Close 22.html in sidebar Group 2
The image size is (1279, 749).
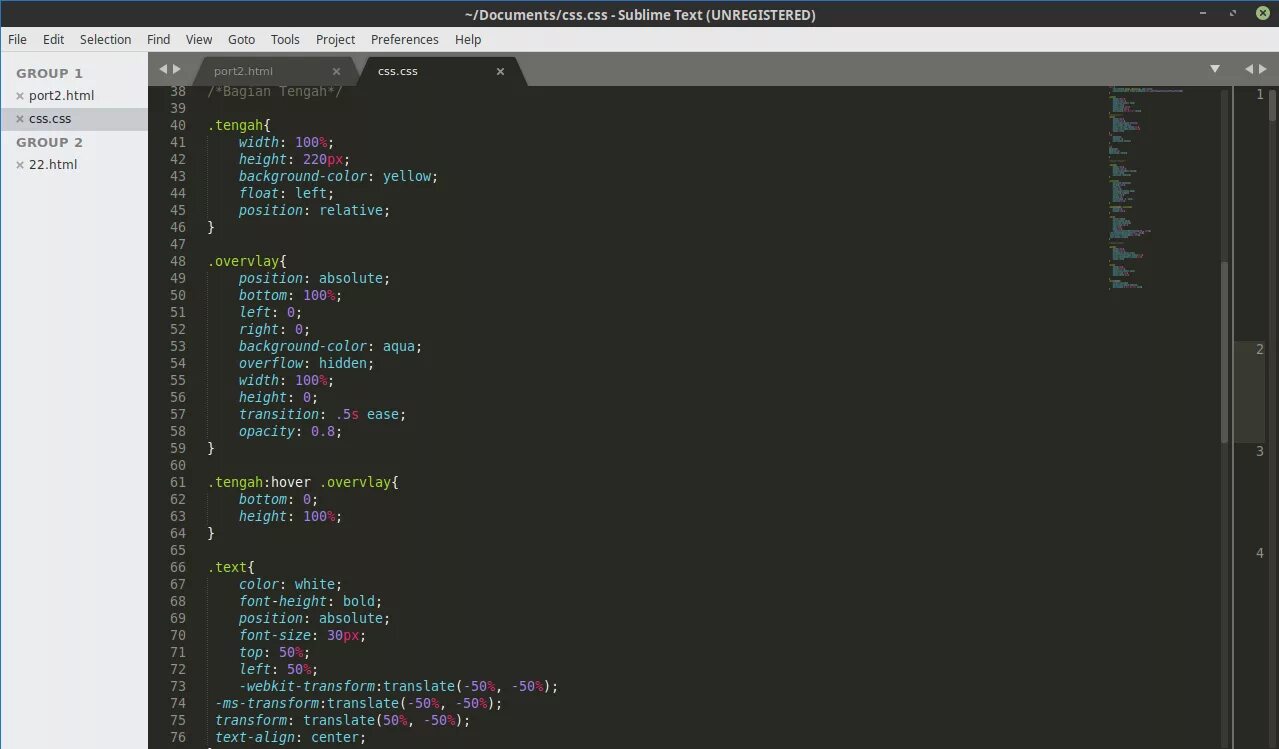(x=20, y=165)
